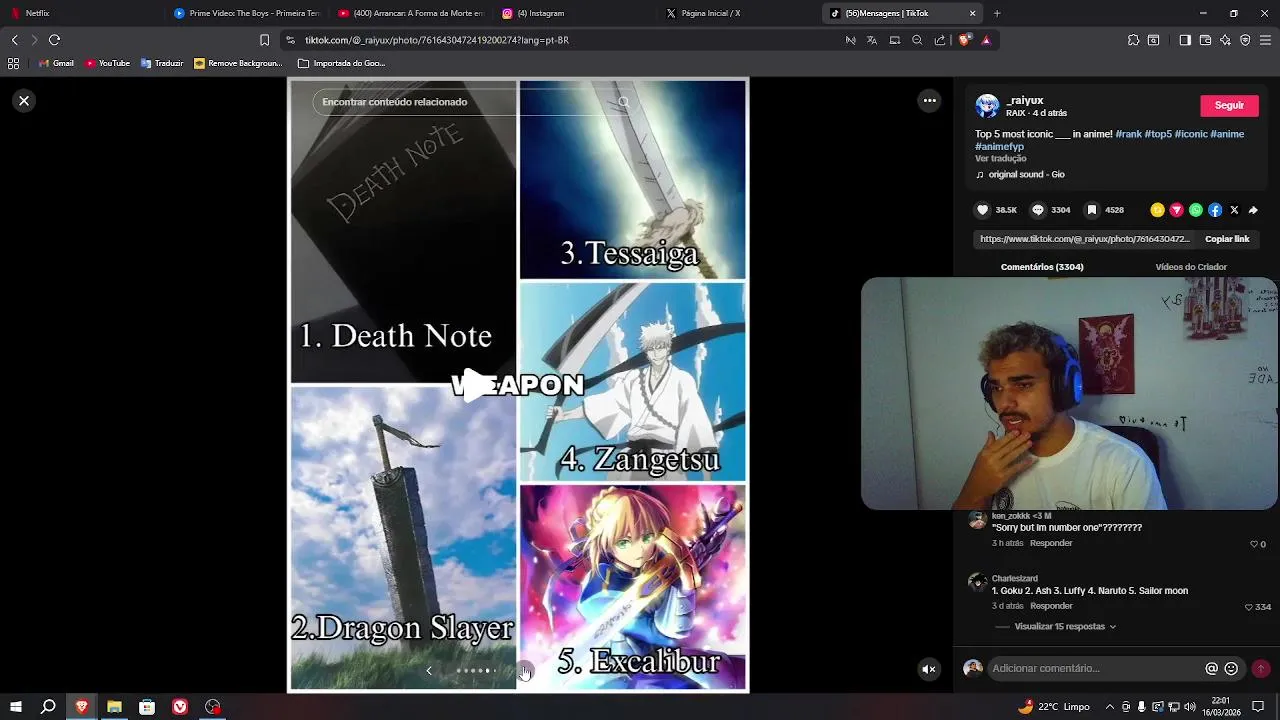Share the post to Facebook
The width and height of the screenshot is (1280, 720).
(1215, 210)
